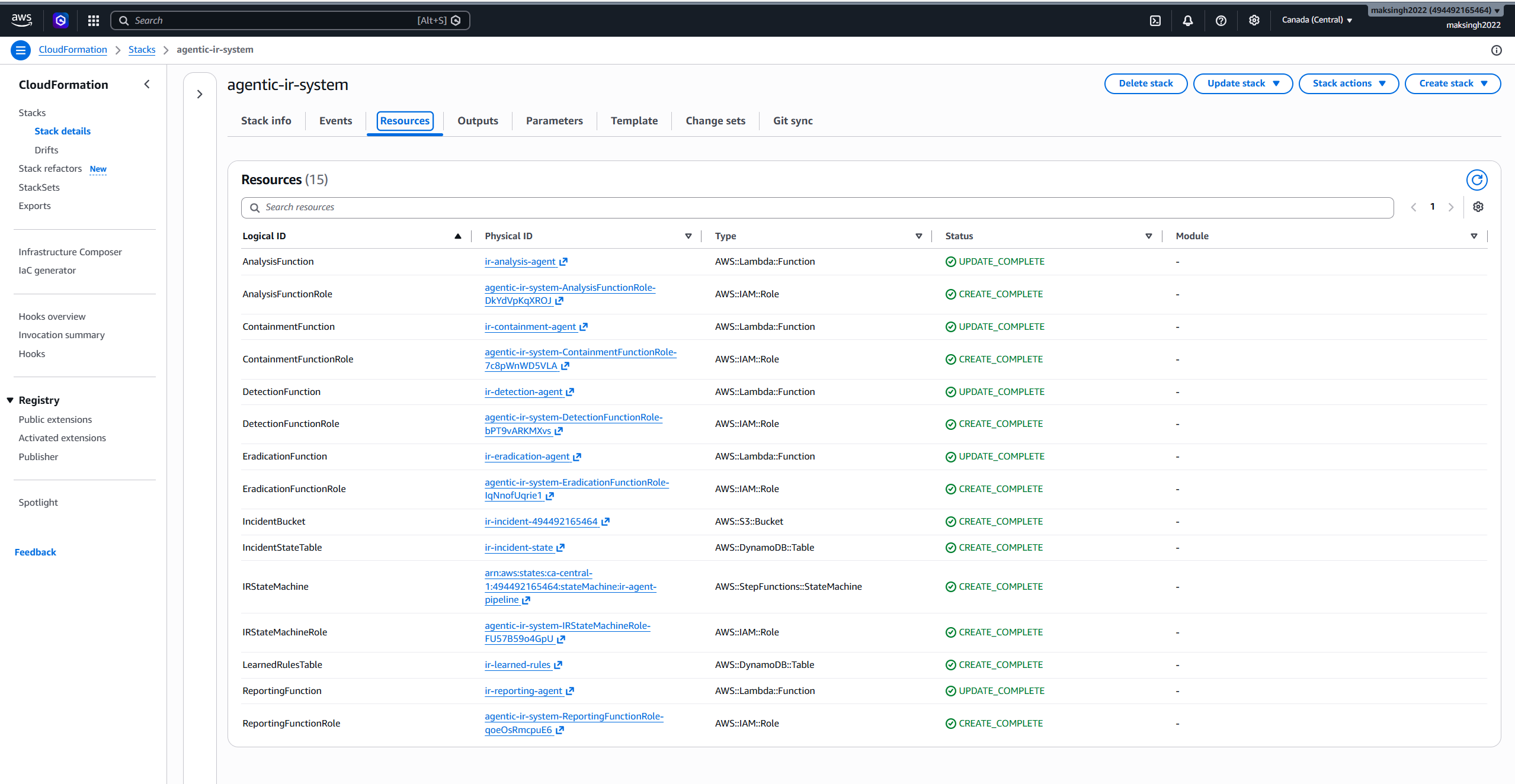Go to next resources page
1515x784 pixels.
1451,207
